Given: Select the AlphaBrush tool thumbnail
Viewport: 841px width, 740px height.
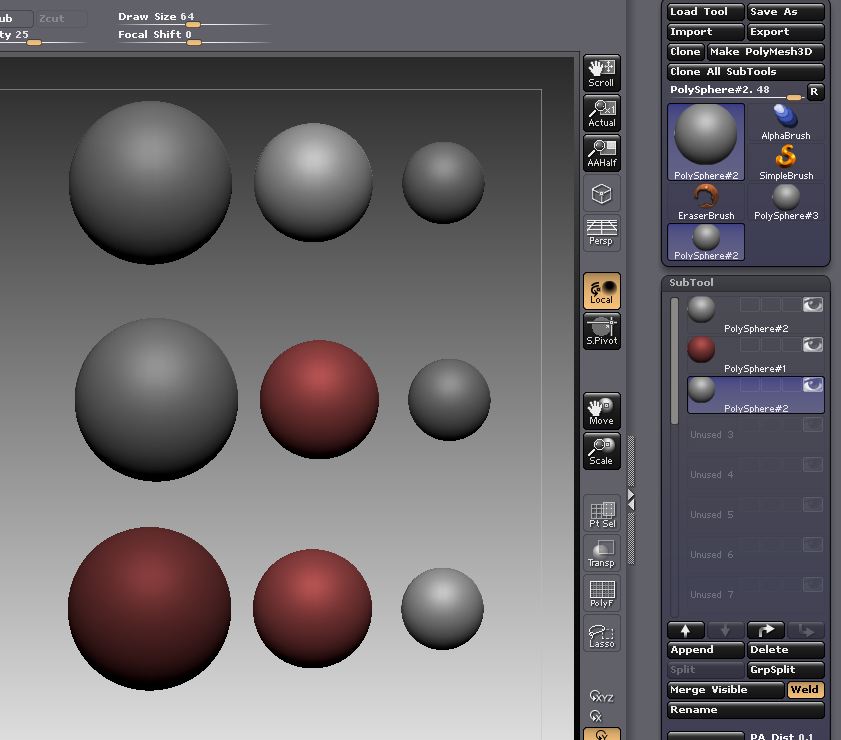Looking at the screenshot, I should [x=786, y=123].
